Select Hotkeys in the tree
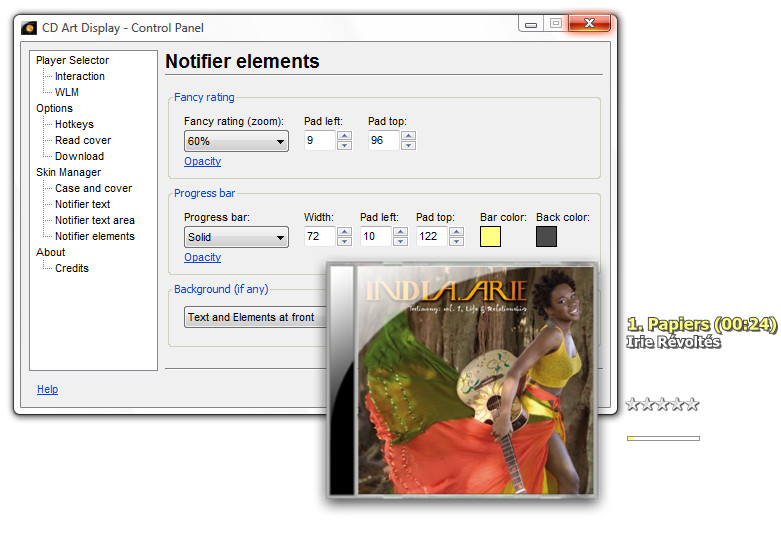781x543 pixels. click(74, 124)
